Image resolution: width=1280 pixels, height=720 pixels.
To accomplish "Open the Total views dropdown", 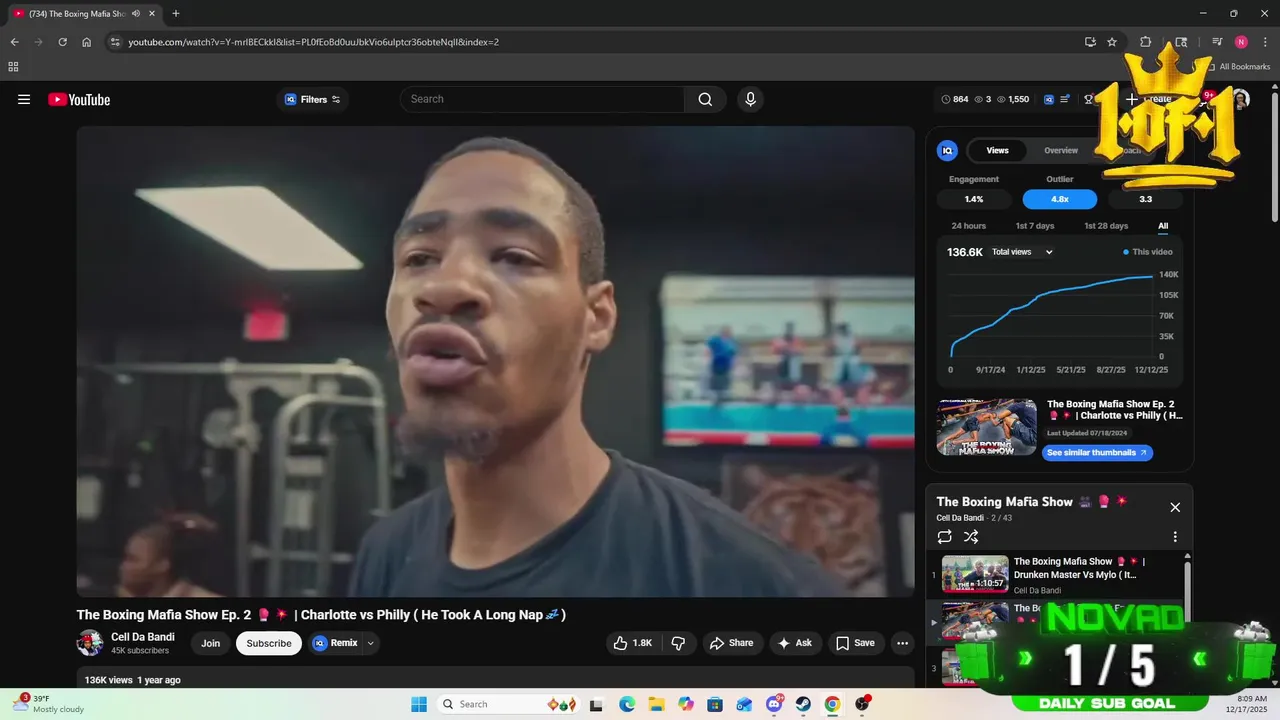I will 1022,252.
